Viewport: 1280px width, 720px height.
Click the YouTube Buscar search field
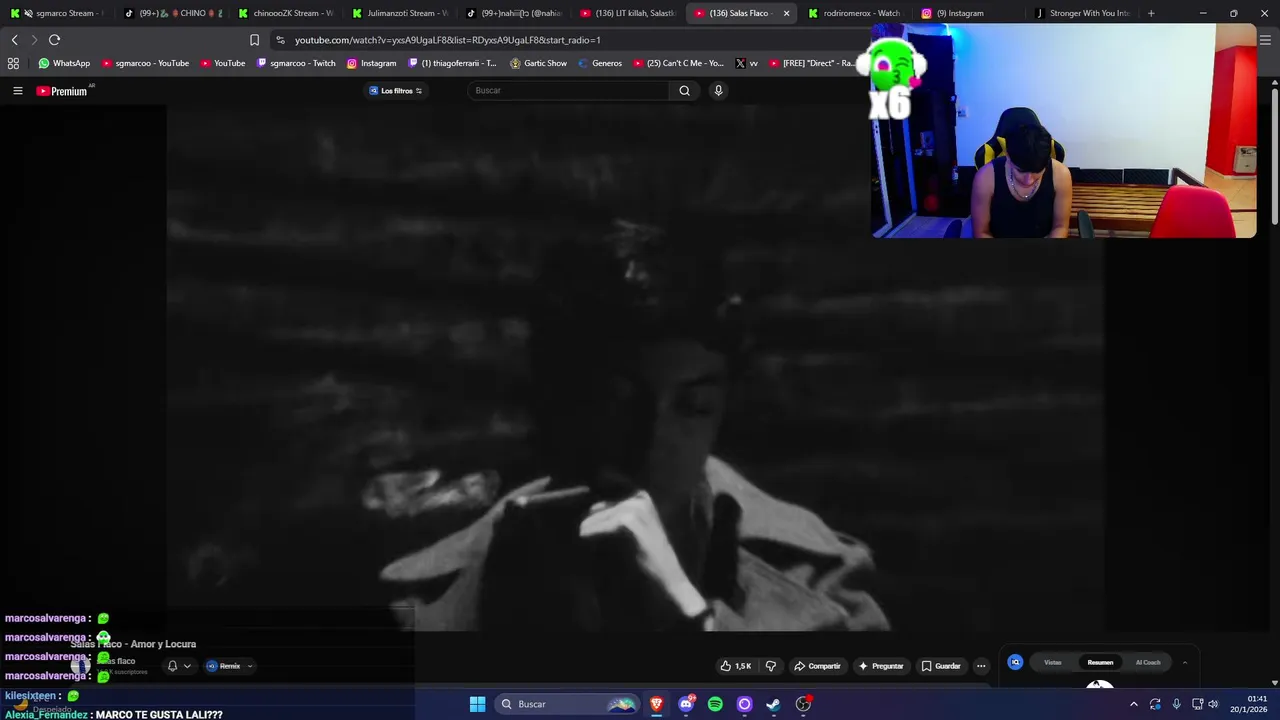[x=568, y=91]
